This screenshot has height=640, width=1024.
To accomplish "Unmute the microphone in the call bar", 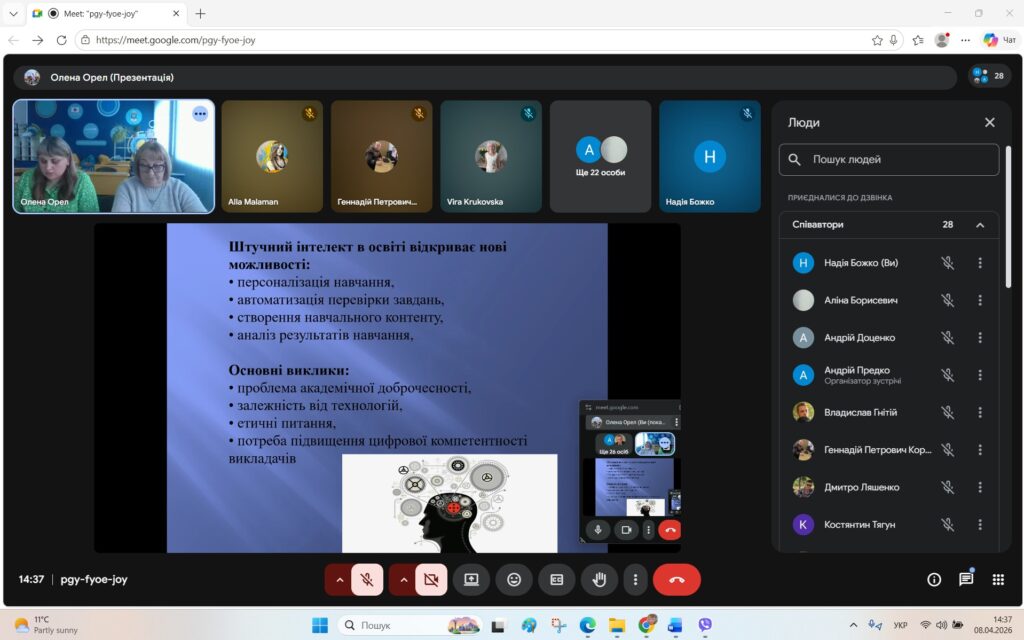I will [367, 579].
